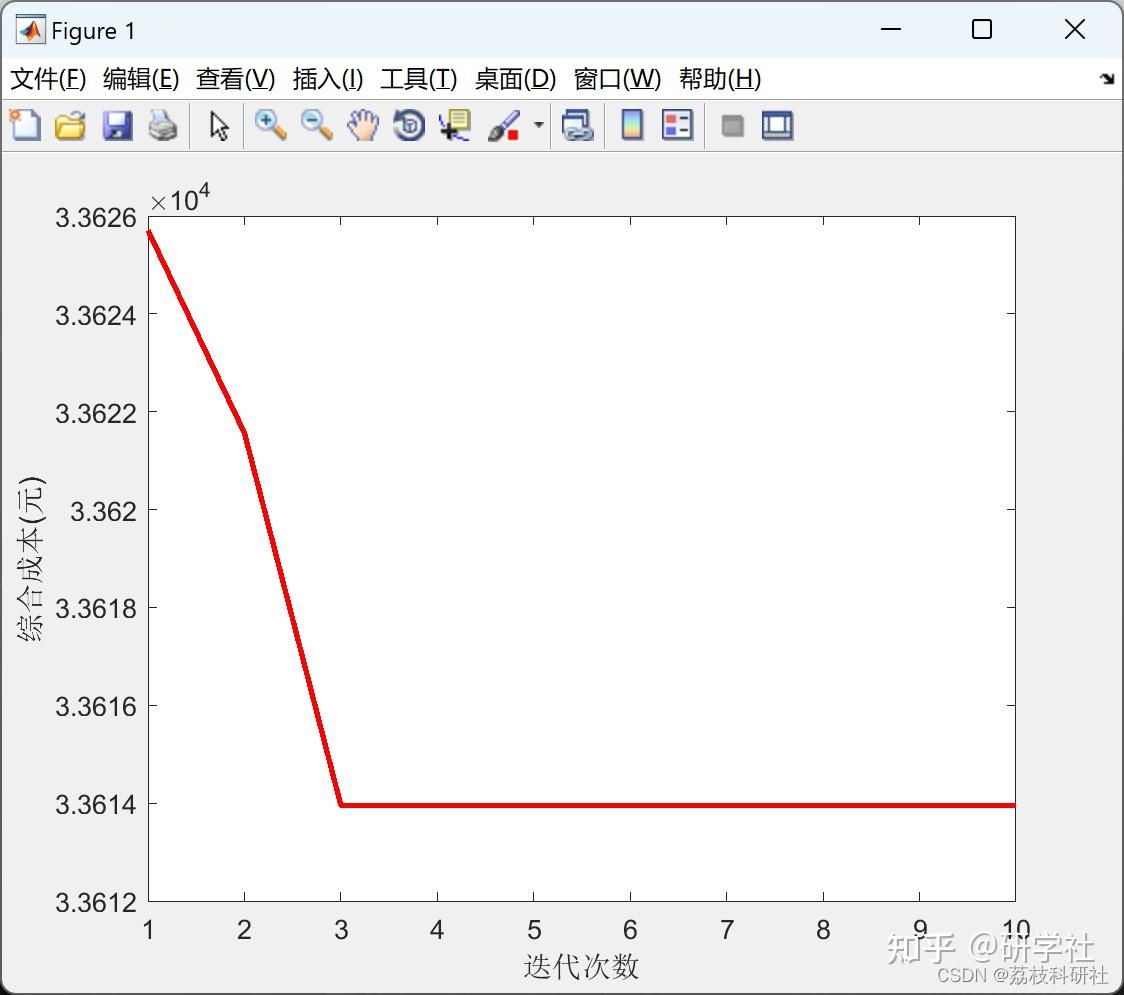Save the figure with the floppy disk icon
This screenshot has height=995, width=1124.
tap(117, 125)
